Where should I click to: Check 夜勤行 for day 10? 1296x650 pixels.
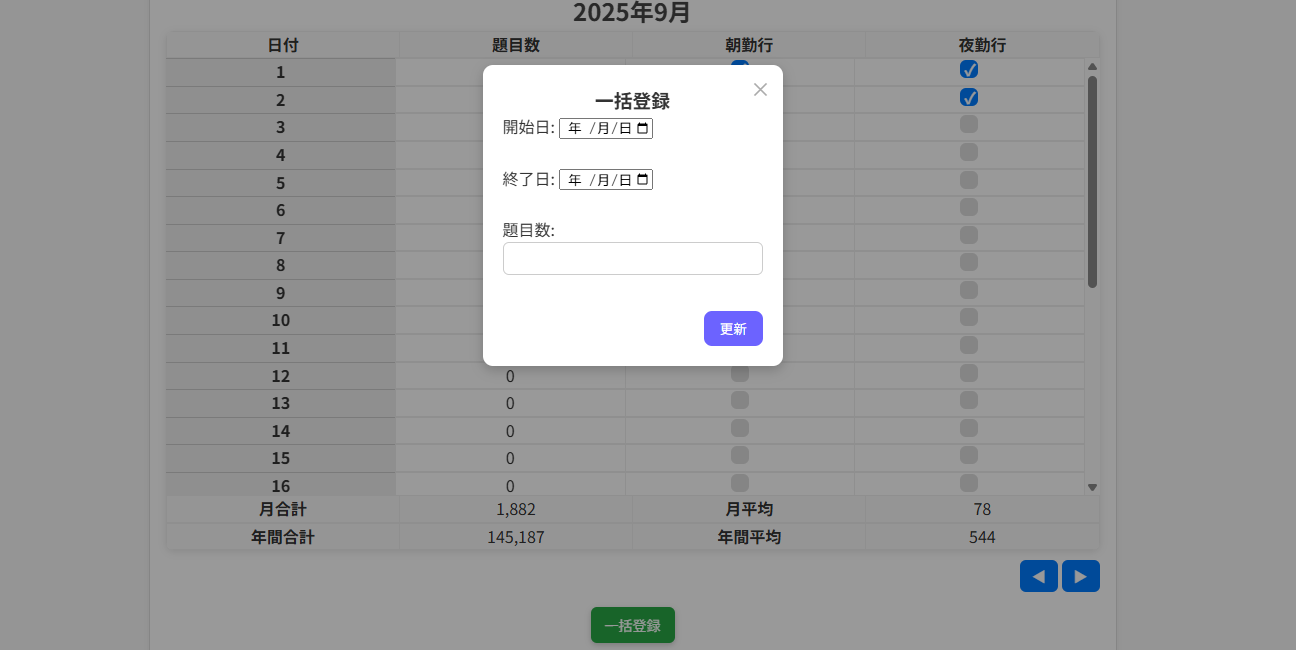click(969, 317)
